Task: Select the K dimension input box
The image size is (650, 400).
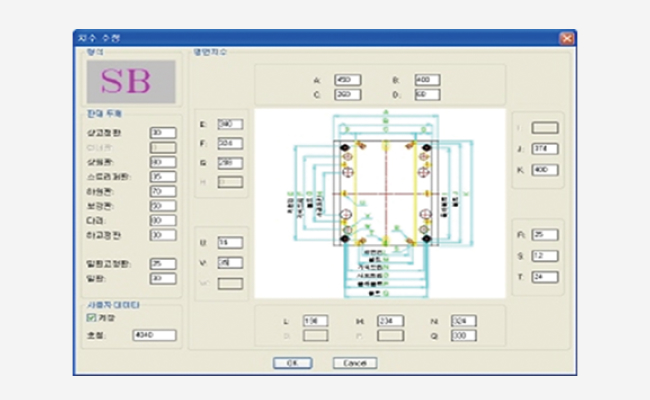Action: click(x=545, y=170)
